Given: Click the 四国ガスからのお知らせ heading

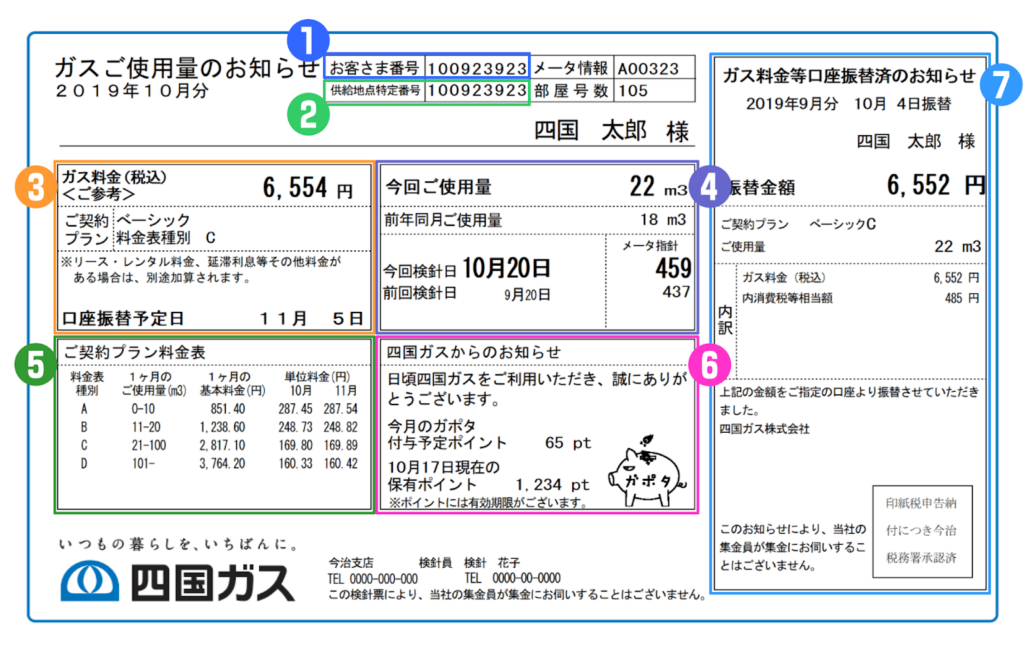Looking at the screenshot, I should tap(474, 353).
